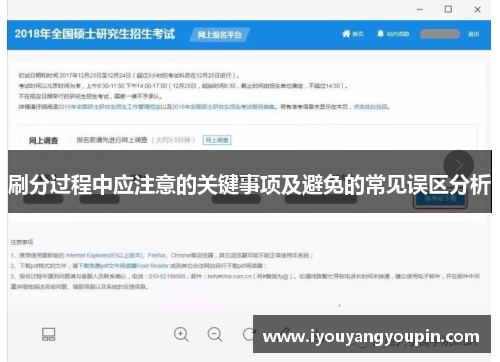The width and height of the screenshot is (500, 362).
Task: Click the home icon in the blue header
Action: [x=346, y=34]
